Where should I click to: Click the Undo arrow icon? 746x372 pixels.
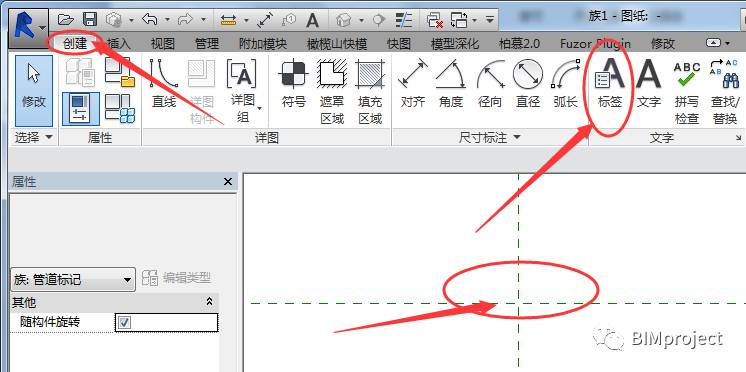[x=150, y=20]
